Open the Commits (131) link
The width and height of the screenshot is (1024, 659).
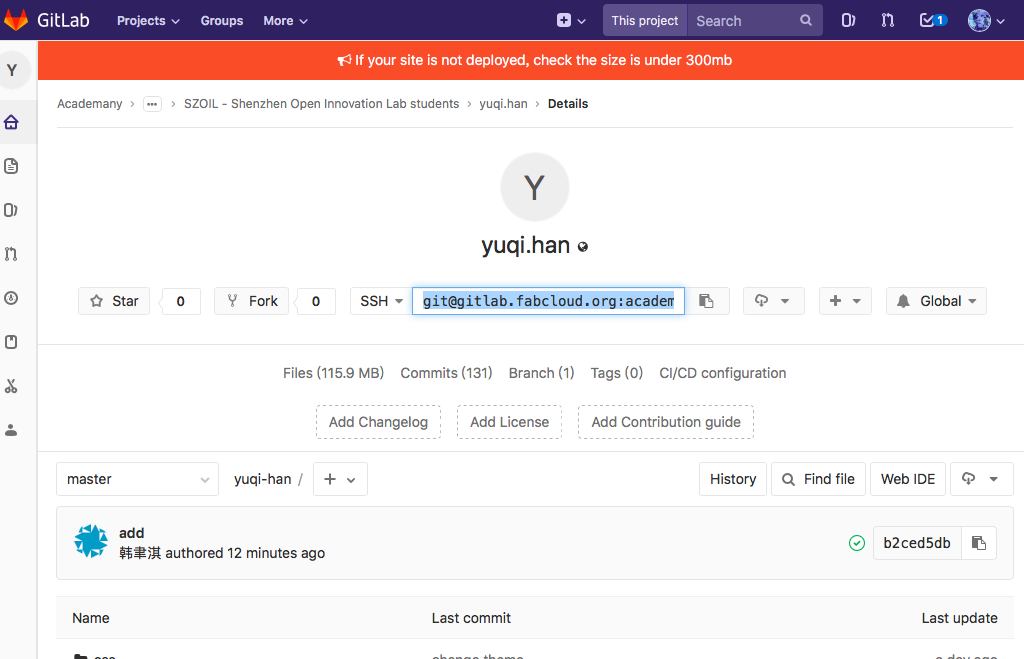pos(446,373)
